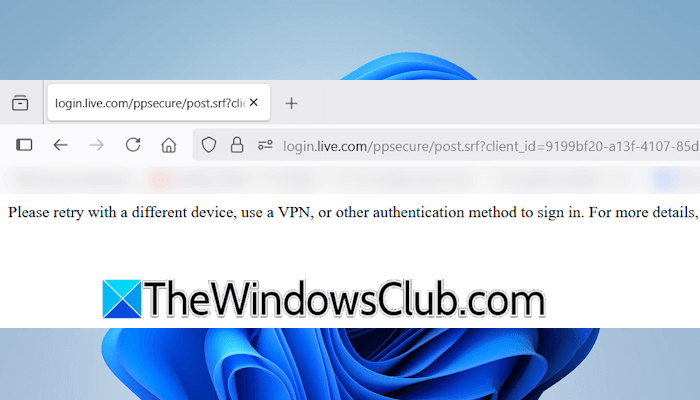Focus the address bar URL text

click(491, 146)
